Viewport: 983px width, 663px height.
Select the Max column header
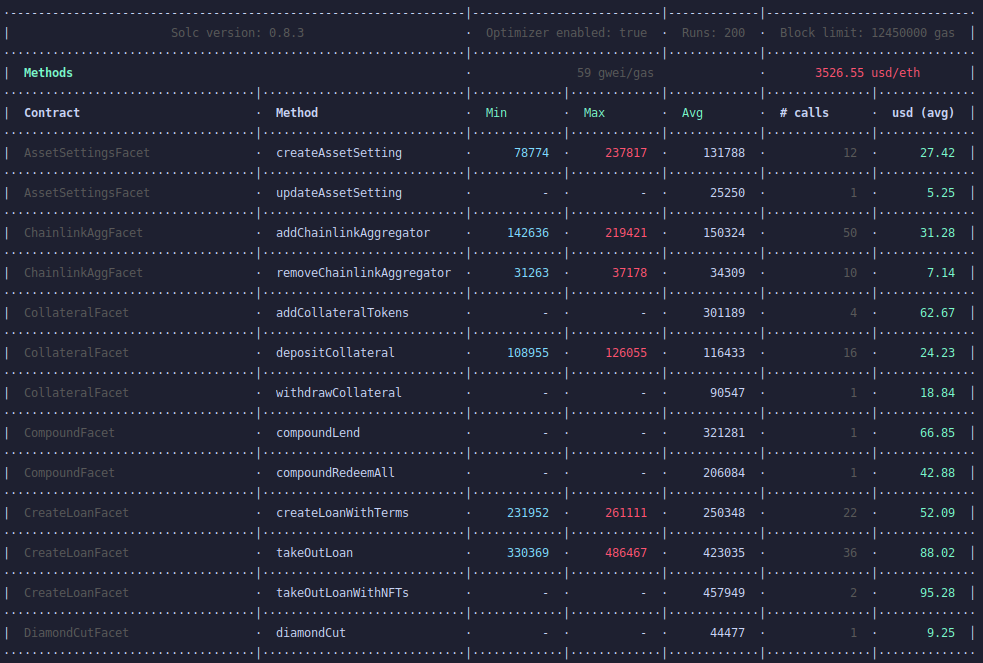594,113
